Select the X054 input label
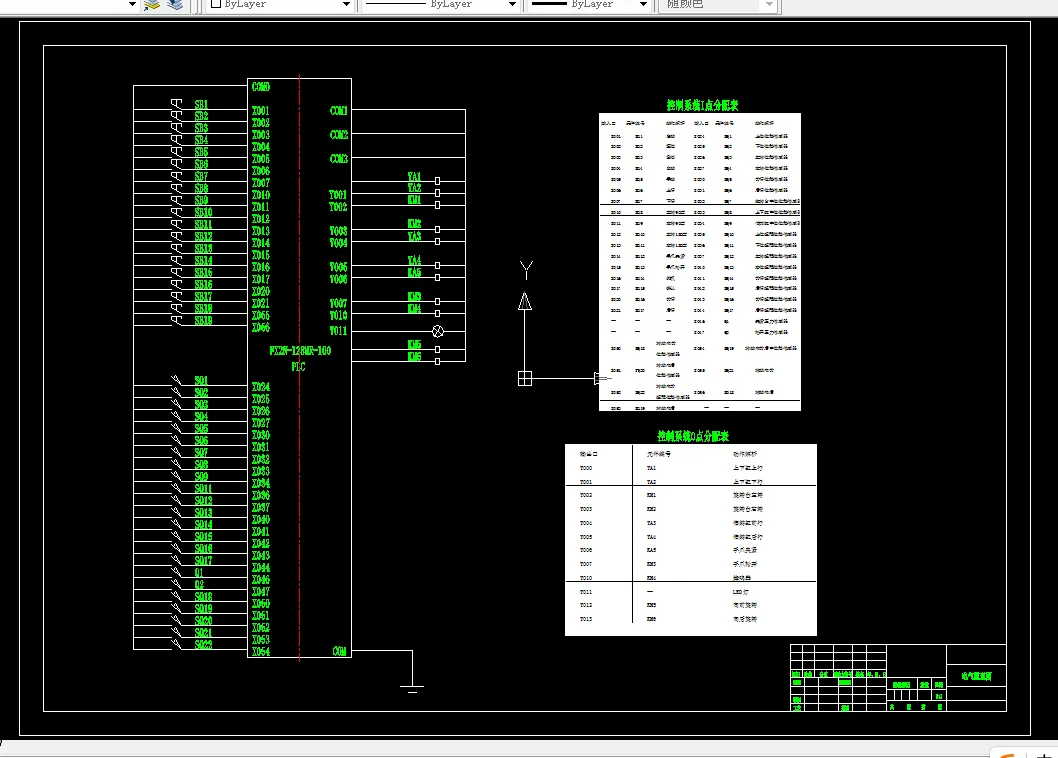Image resolution: width=1058 pixels, height=758 pixels. click(260, 651)
